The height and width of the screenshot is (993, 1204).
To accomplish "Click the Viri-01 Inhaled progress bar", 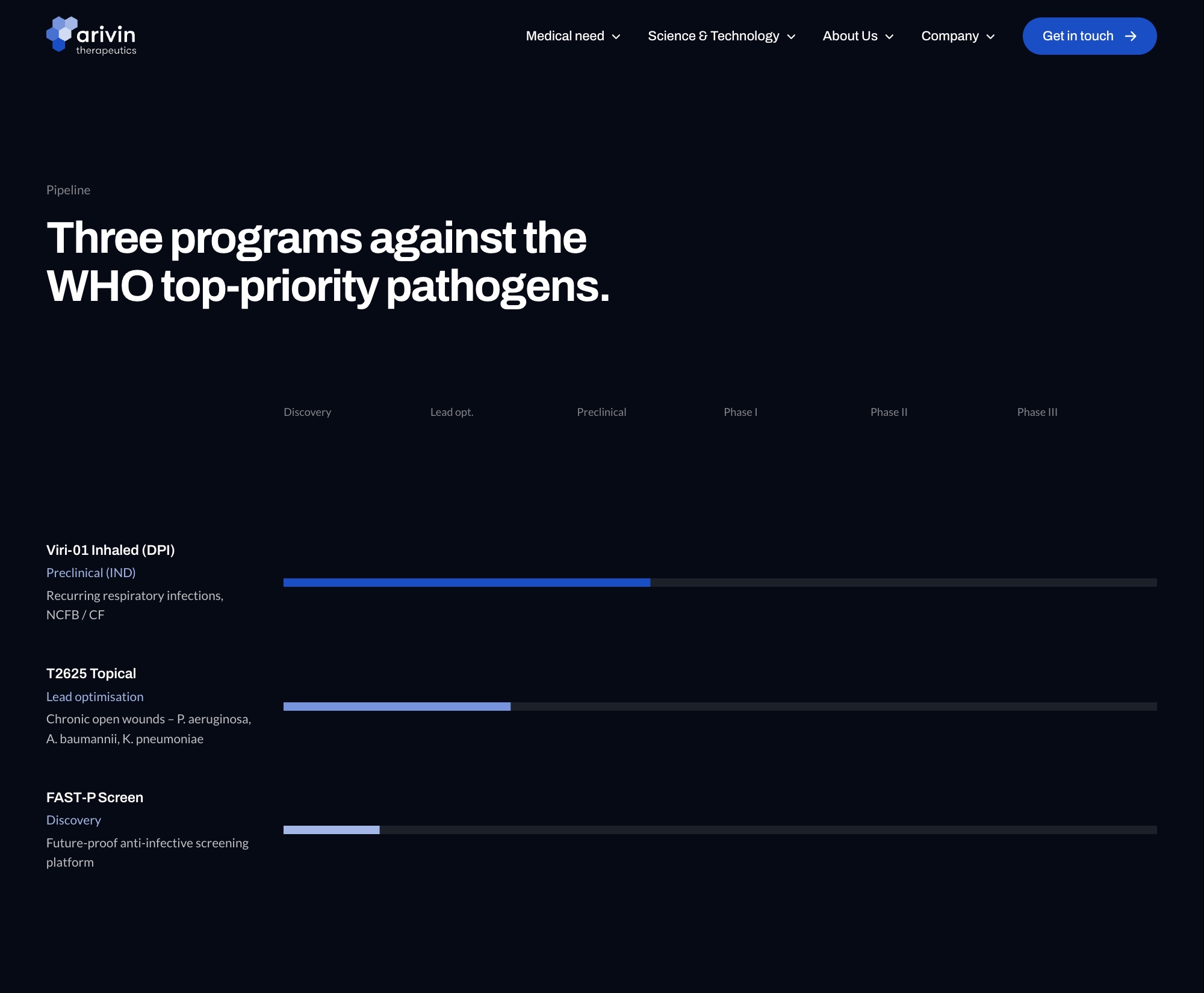I will tap(720, 583).
